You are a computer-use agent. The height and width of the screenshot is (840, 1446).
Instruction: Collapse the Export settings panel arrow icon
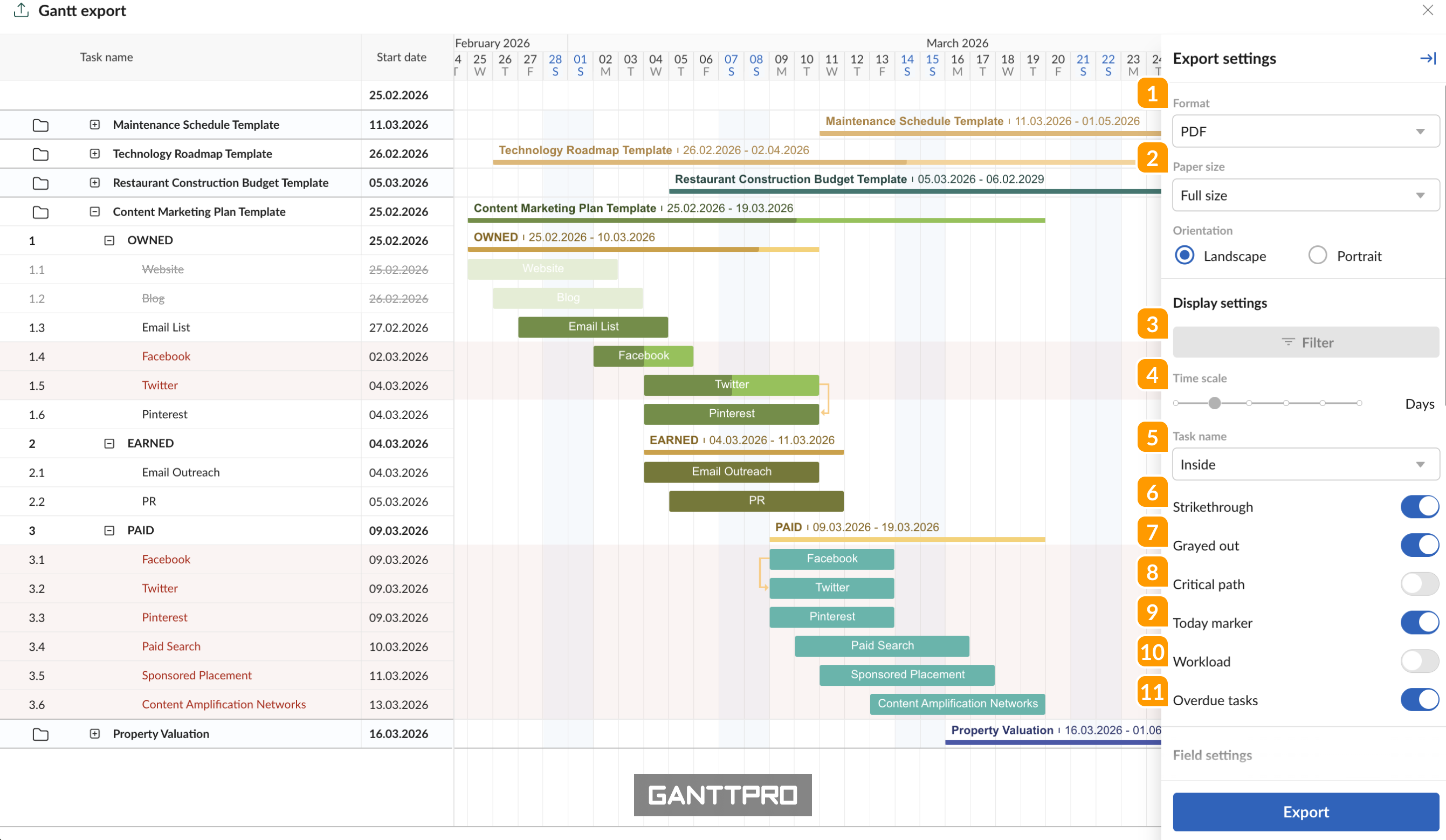pos(1427,58)
